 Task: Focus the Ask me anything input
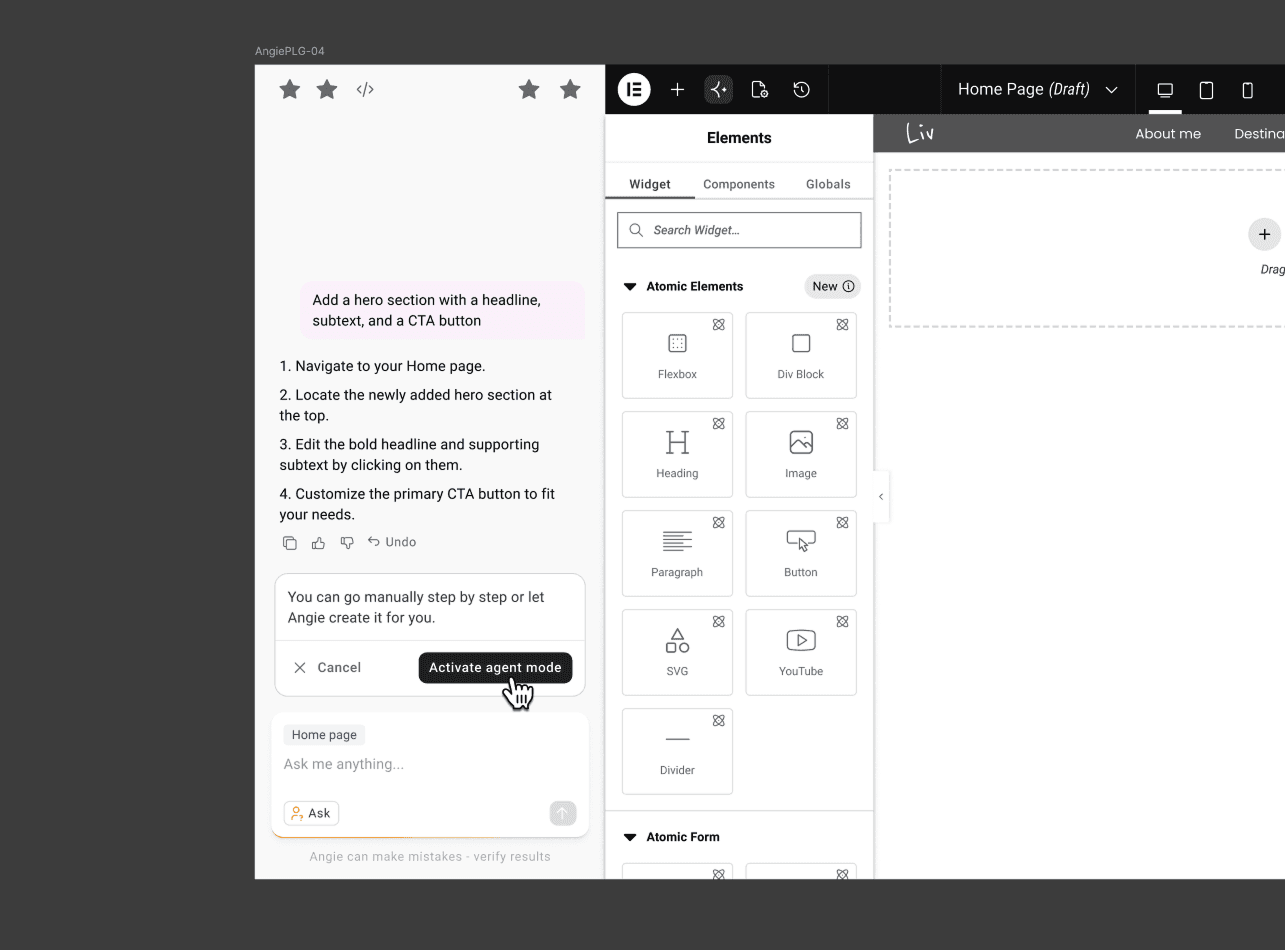(x=430, y=765)
